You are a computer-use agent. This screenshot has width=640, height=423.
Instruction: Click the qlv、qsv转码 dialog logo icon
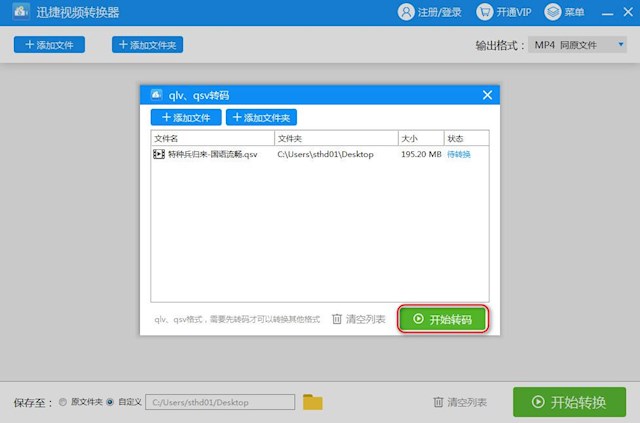(x=157, y=95)
